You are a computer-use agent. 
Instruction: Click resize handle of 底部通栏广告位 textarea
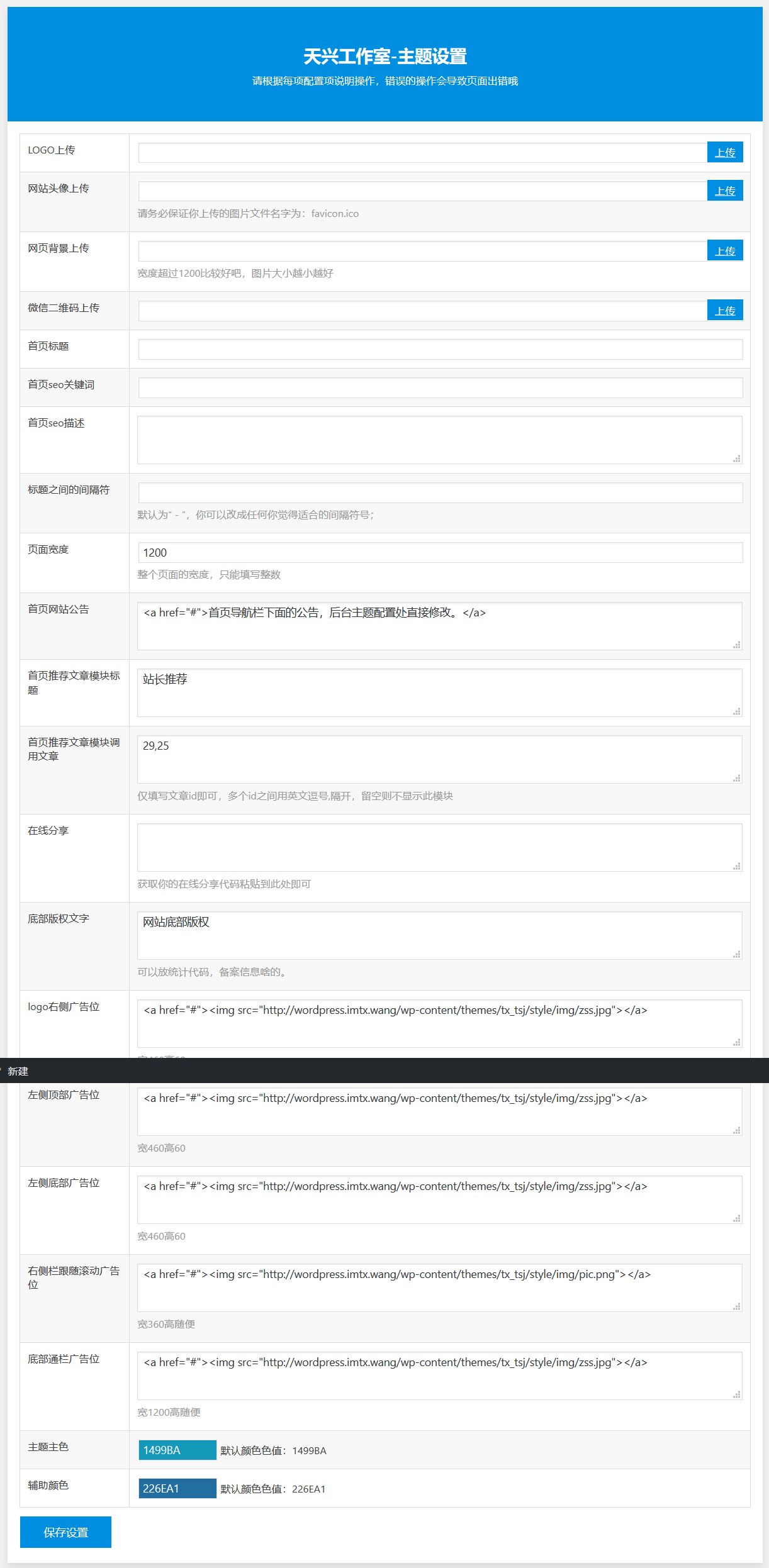[x=736, y=1394]
